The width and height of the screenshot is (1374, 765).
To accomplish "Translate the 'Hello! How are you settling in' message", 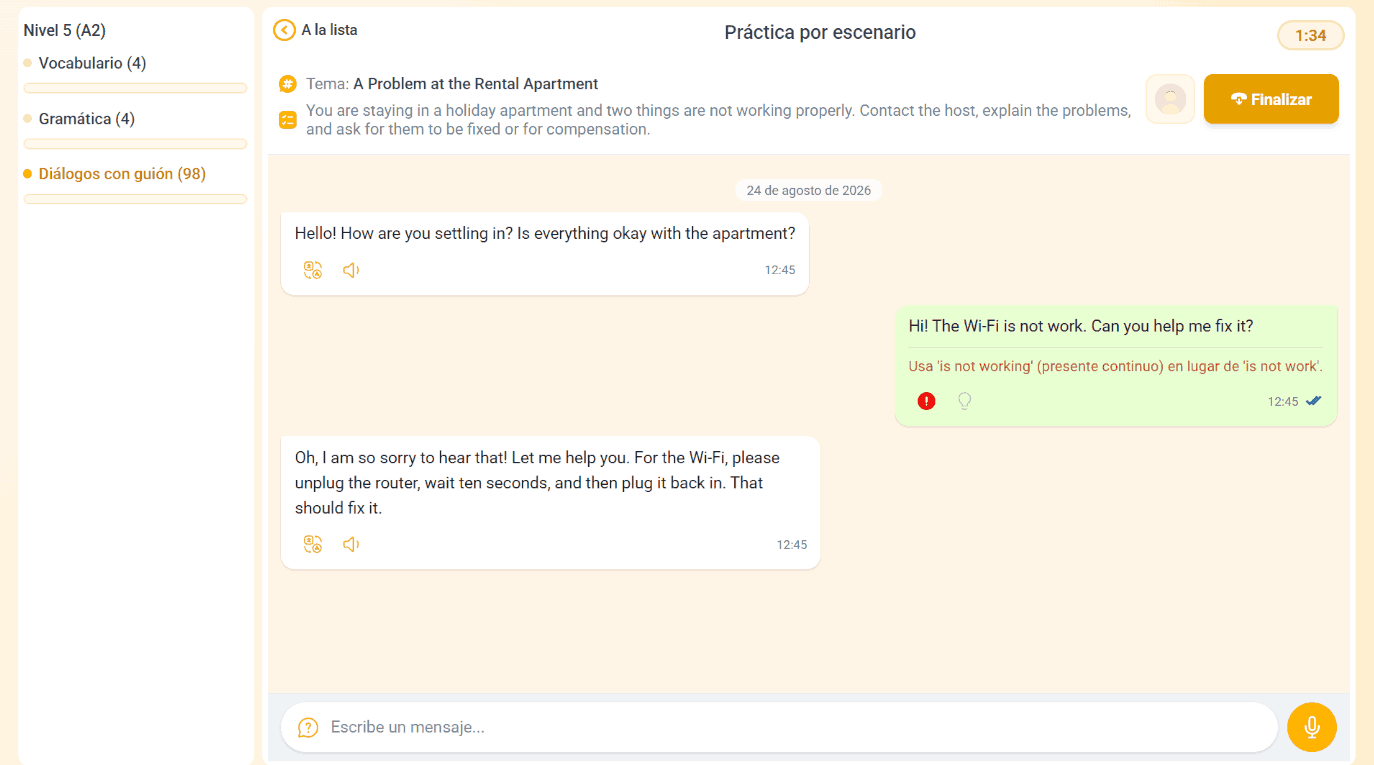I will pos(313,270).
